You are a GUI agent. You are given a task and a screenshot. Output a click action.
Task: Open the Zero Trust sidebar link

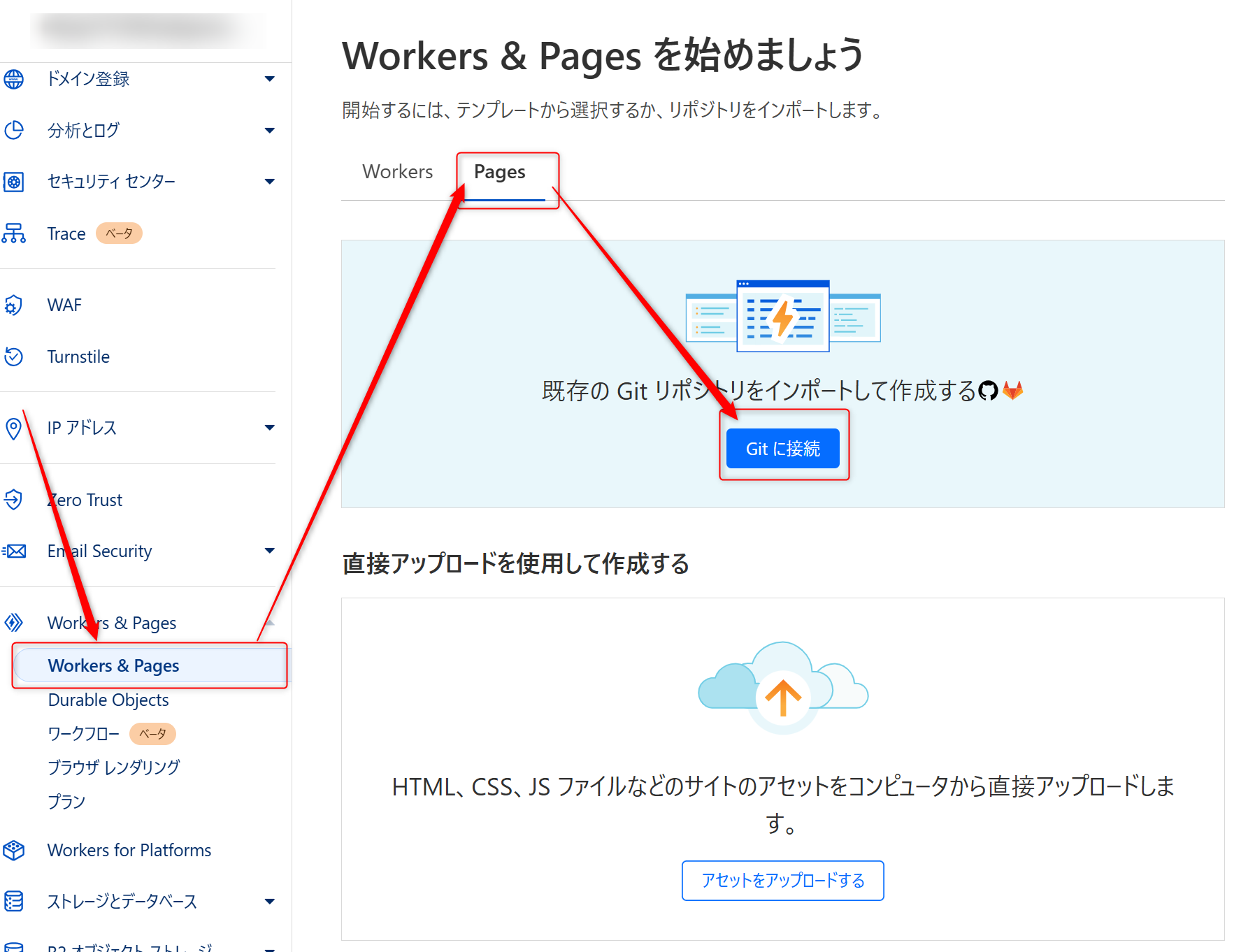pyautogui.click(x=85, y=500)
